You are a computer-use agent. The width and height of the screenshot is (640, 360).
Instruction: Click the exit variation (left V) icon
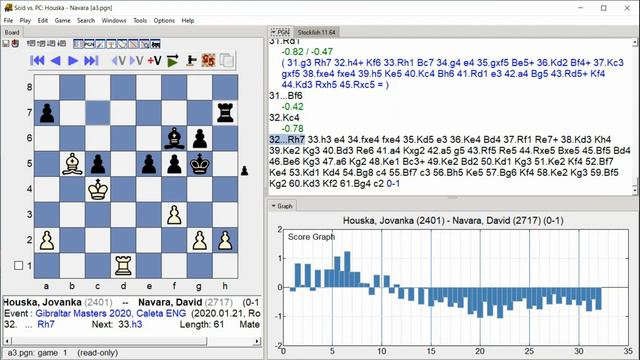(119, 60)
